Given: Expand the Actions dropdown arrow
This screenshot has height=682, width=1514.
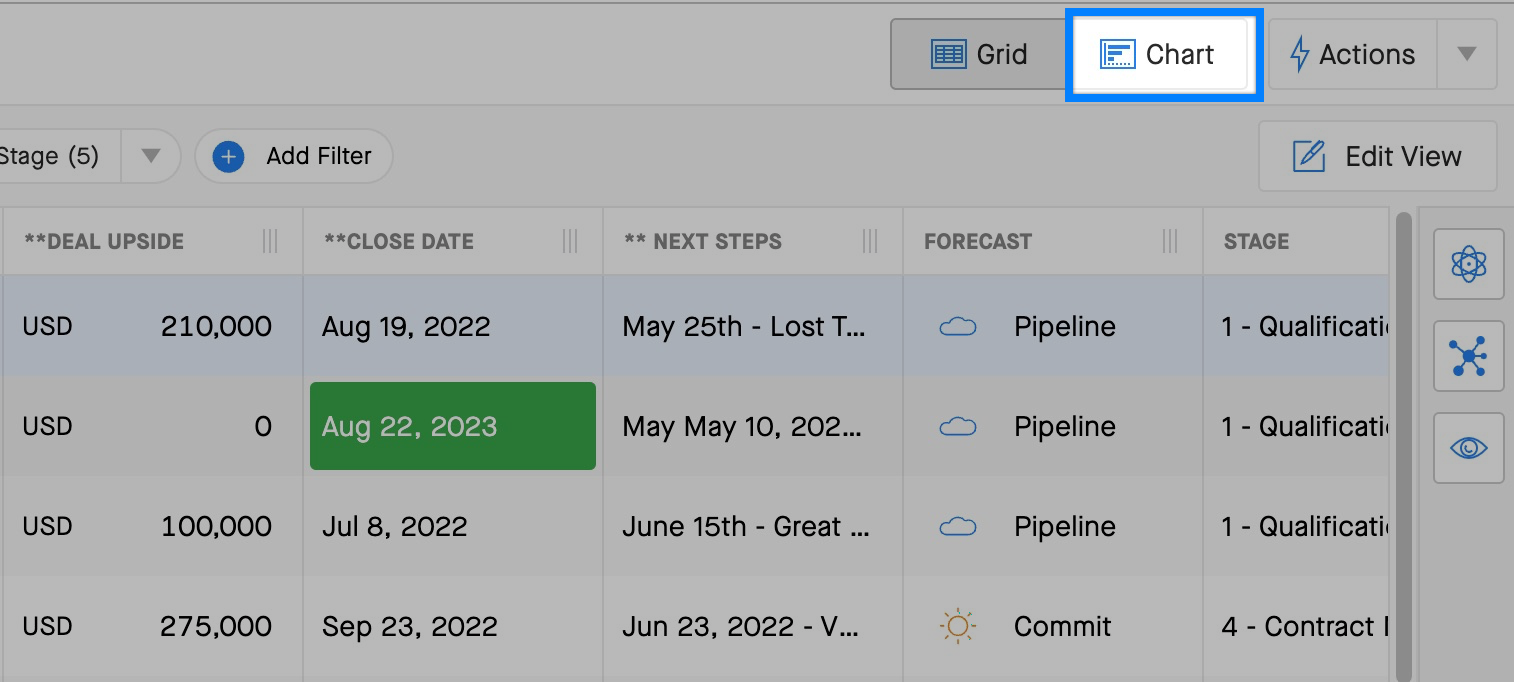Looking at the screenshot, I should click(1466, 54).
